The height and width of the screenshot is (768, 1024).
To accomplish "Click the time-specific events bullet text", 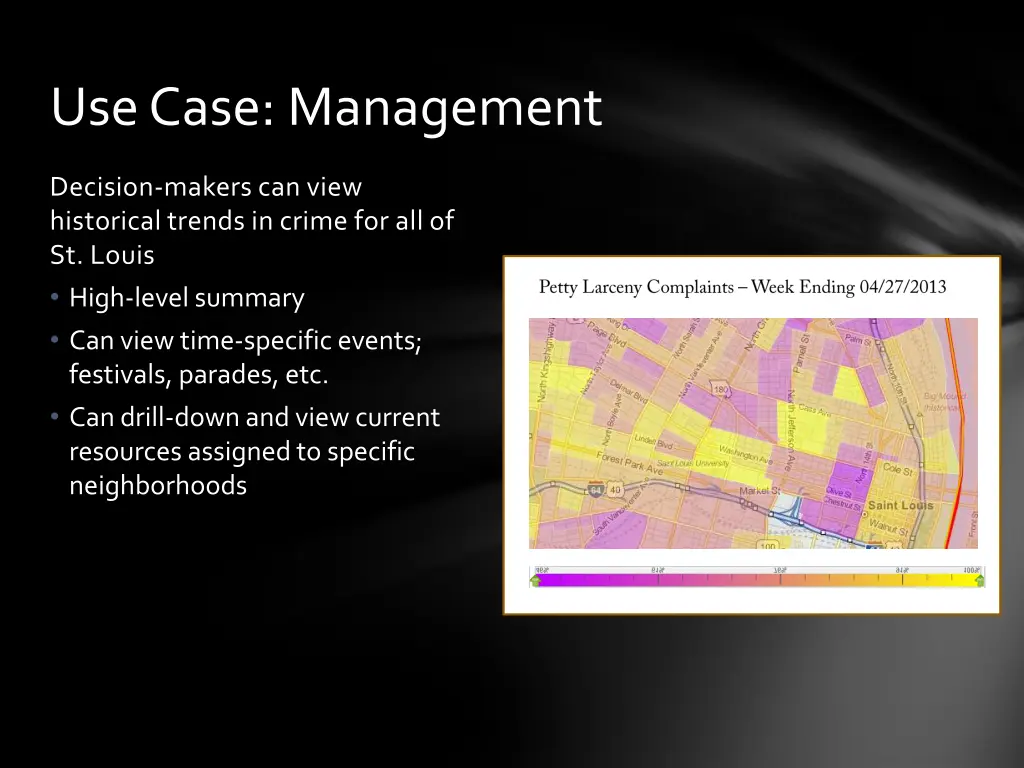I will 245,358.
